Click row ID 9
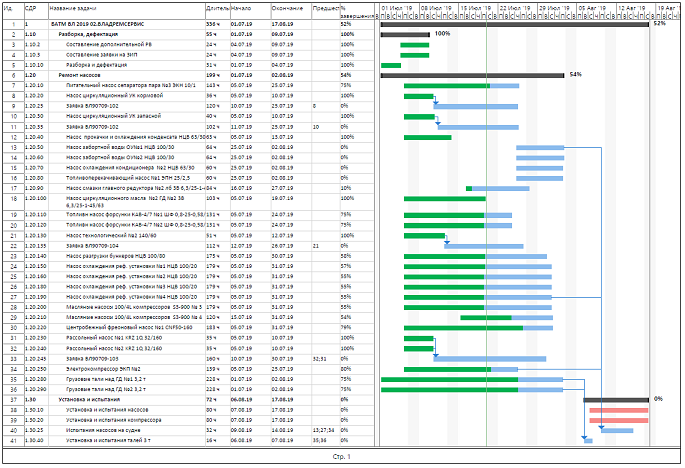Screen dimensions: 685x468 [13, 106]
